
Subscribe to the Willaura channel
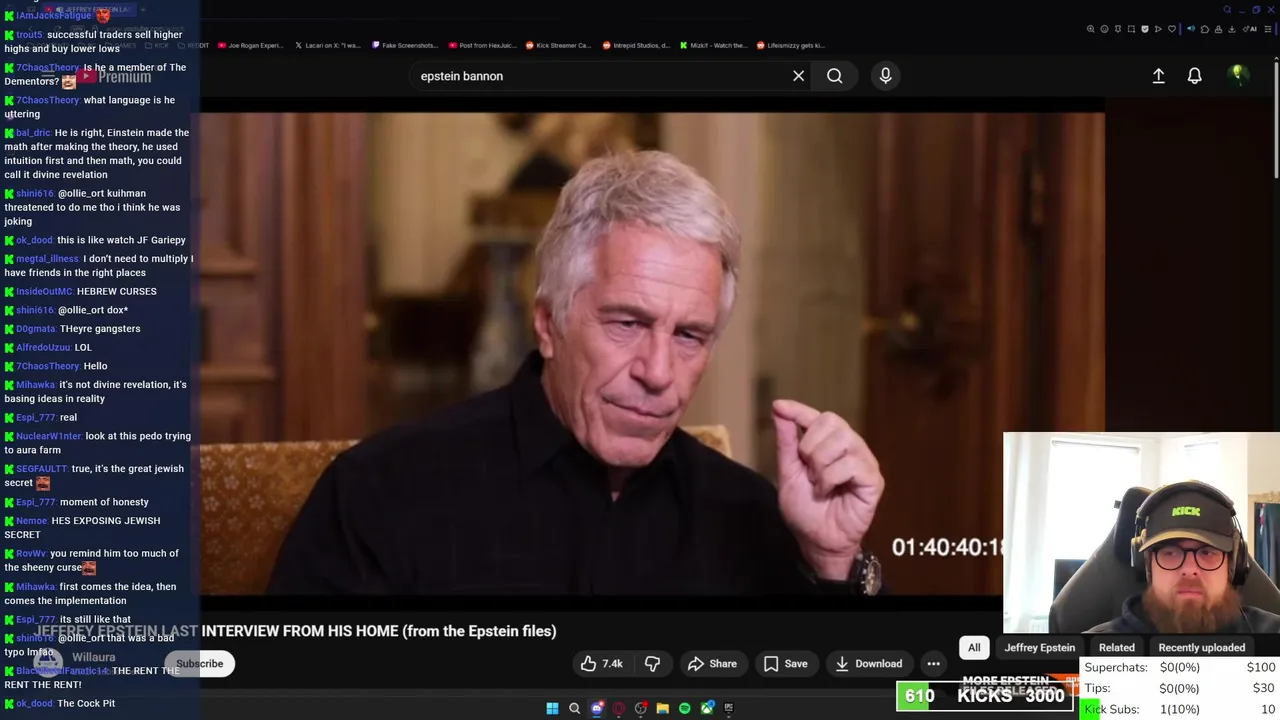(200, 663)
